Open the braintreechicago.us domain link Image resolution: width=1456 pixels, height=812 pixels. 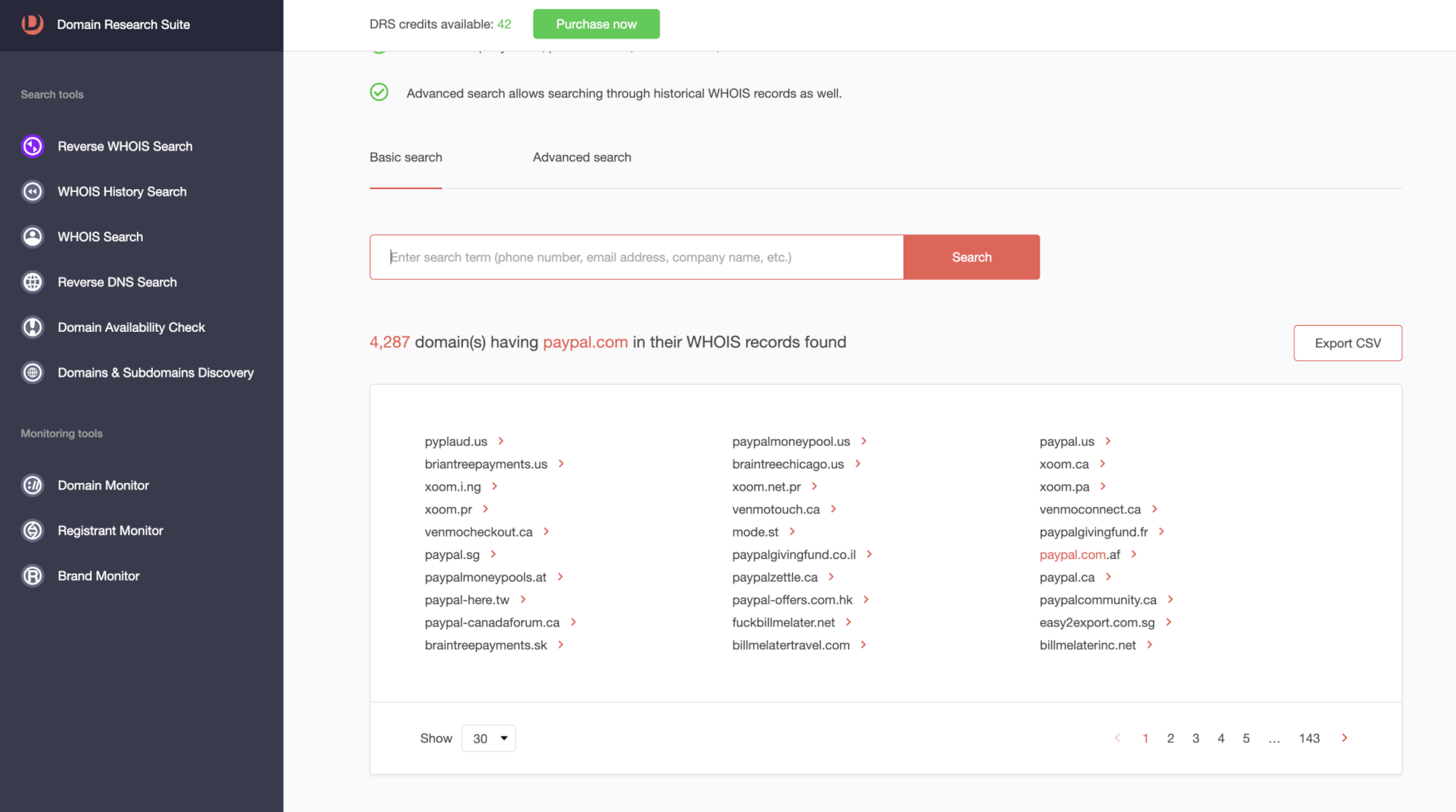[788, 463]
